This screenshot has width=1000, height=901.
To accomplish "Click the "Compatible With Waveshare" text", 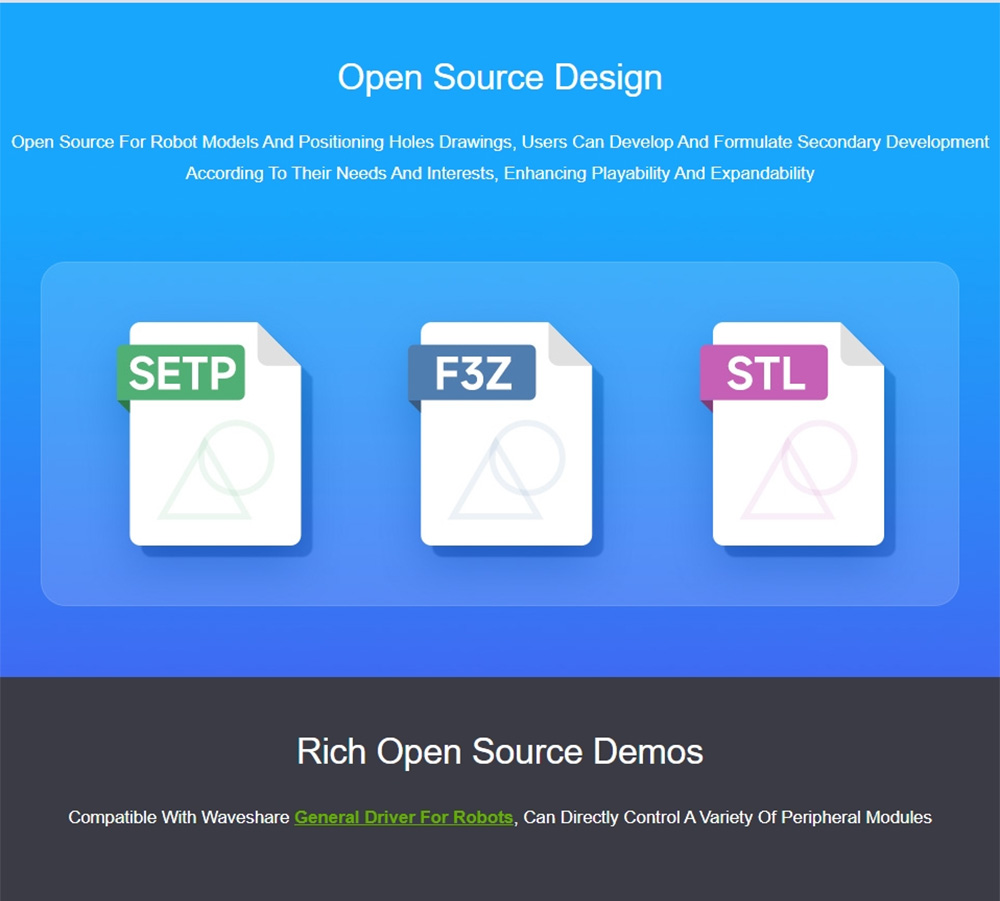I will click(180, 818).
